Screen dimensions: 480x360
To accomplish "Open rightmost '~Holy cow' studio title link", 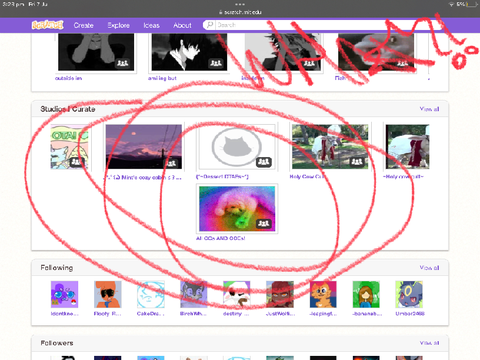I will pyautogui.click(x=403, y=177).
